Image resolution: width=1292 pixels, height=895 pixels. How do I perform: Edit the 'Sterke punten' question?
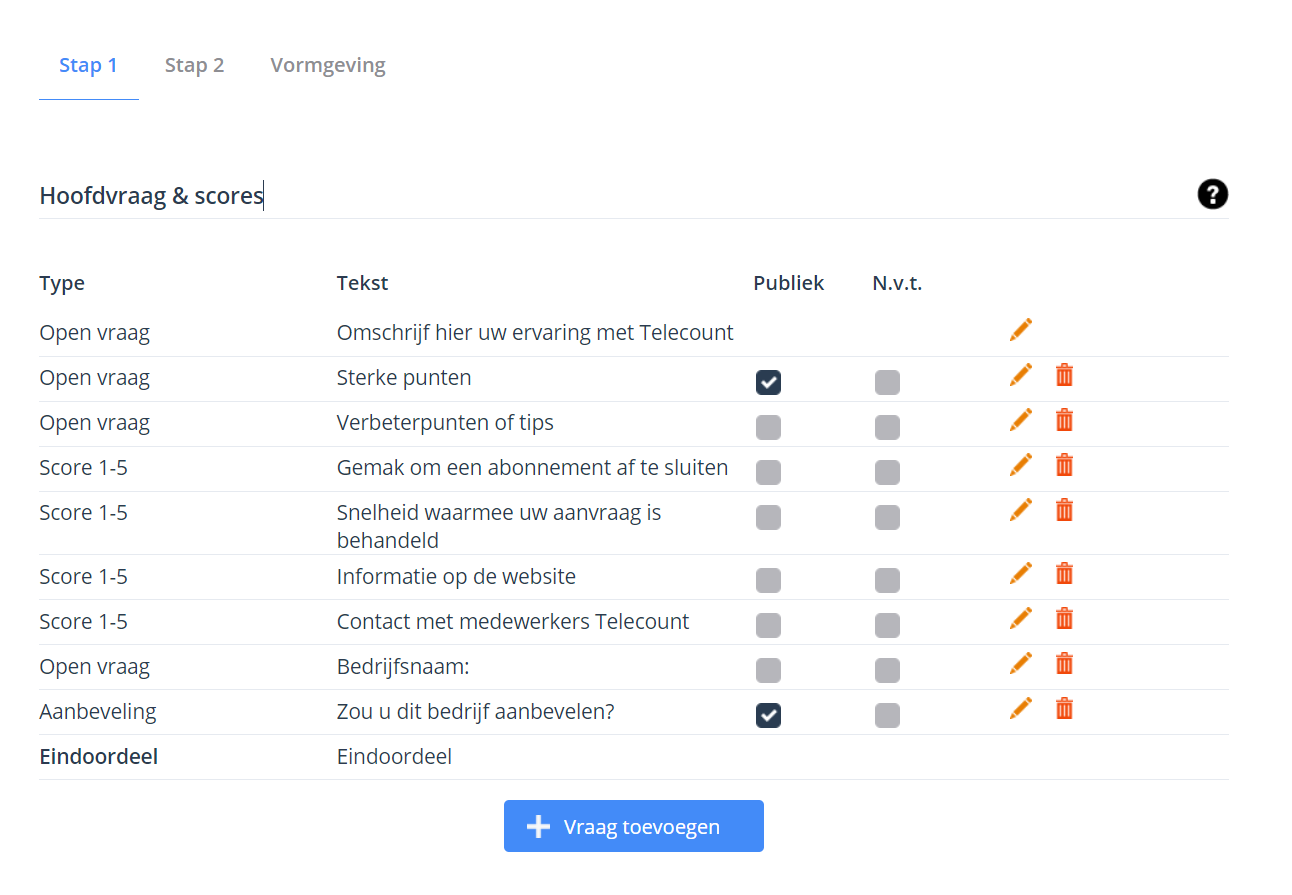(1020, 375)
